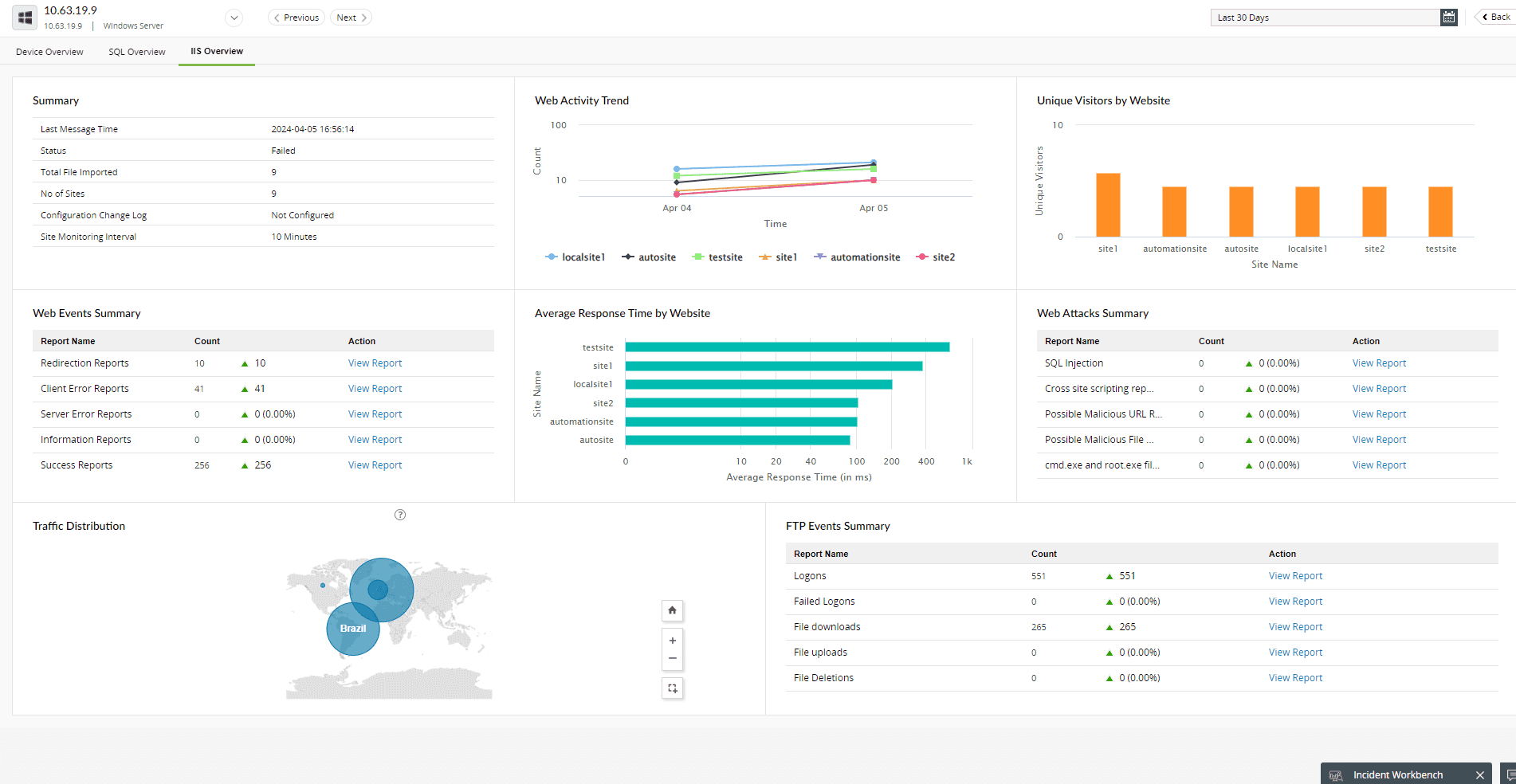View Report for File Deletions

coord(1295,678)
